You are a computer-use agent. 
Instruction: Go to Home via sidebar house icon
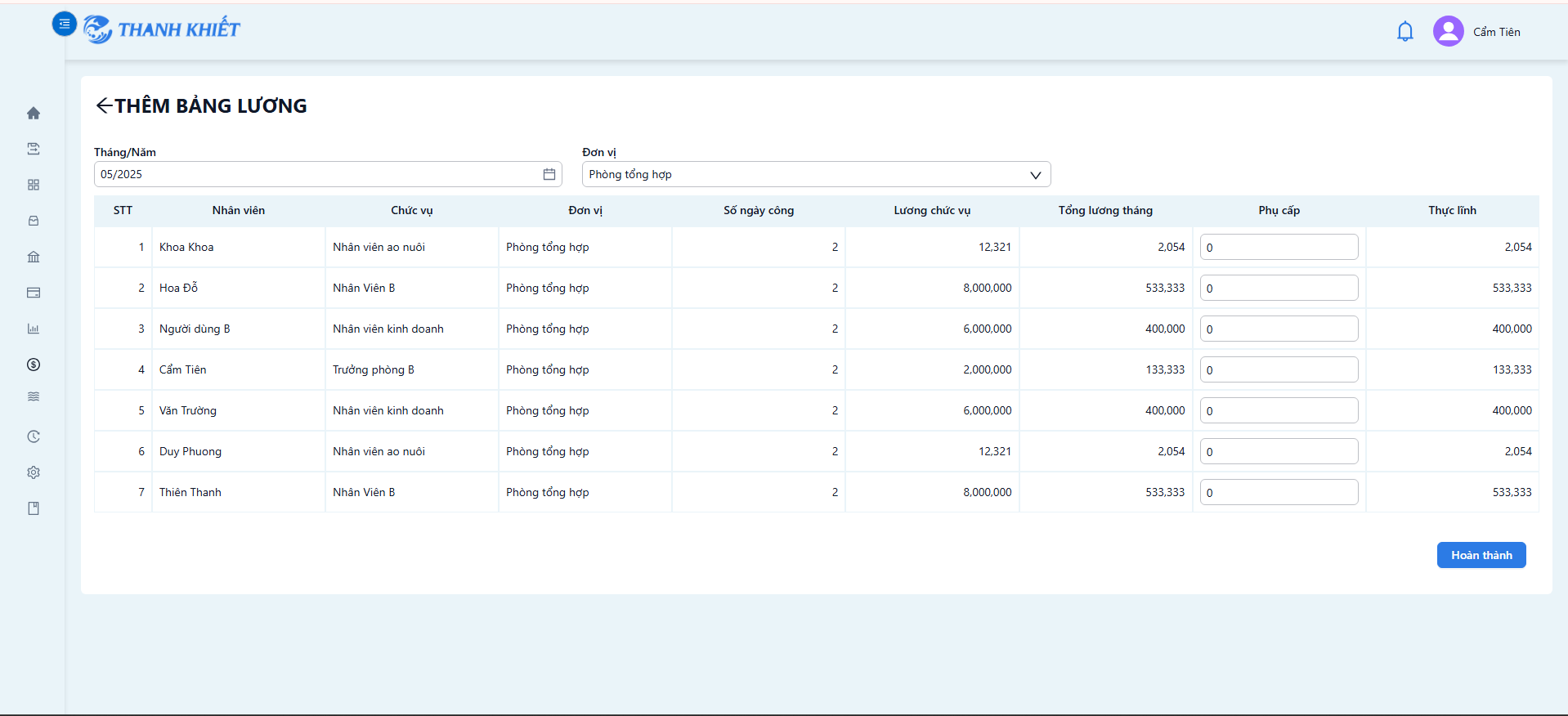[34, 113]
